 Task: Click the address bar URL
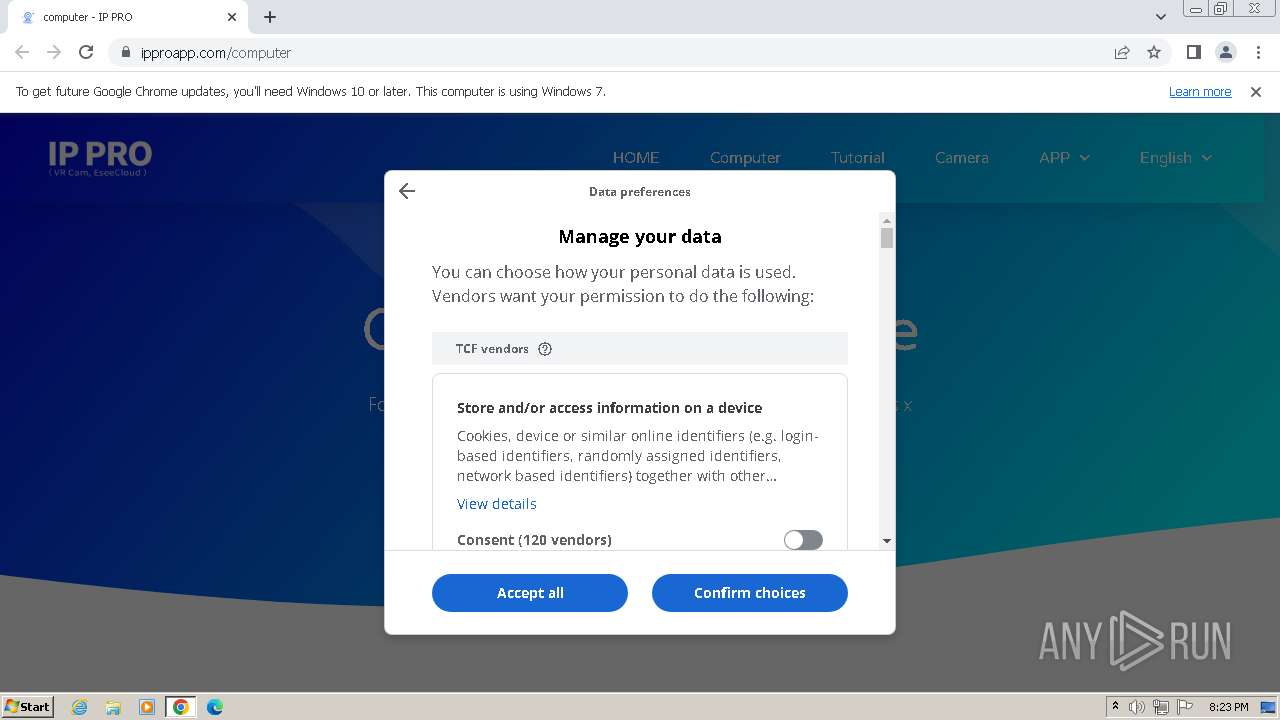point(216,53)
